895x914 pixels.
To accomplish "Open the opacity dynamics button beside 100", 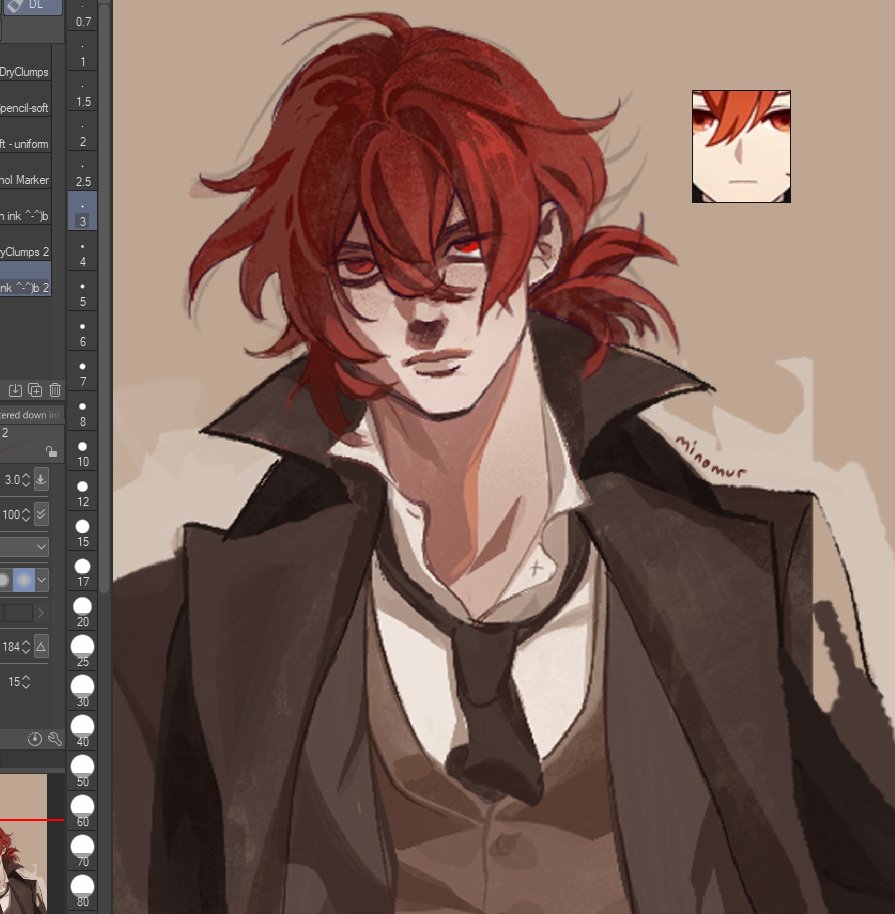I will tap(41, 514).
